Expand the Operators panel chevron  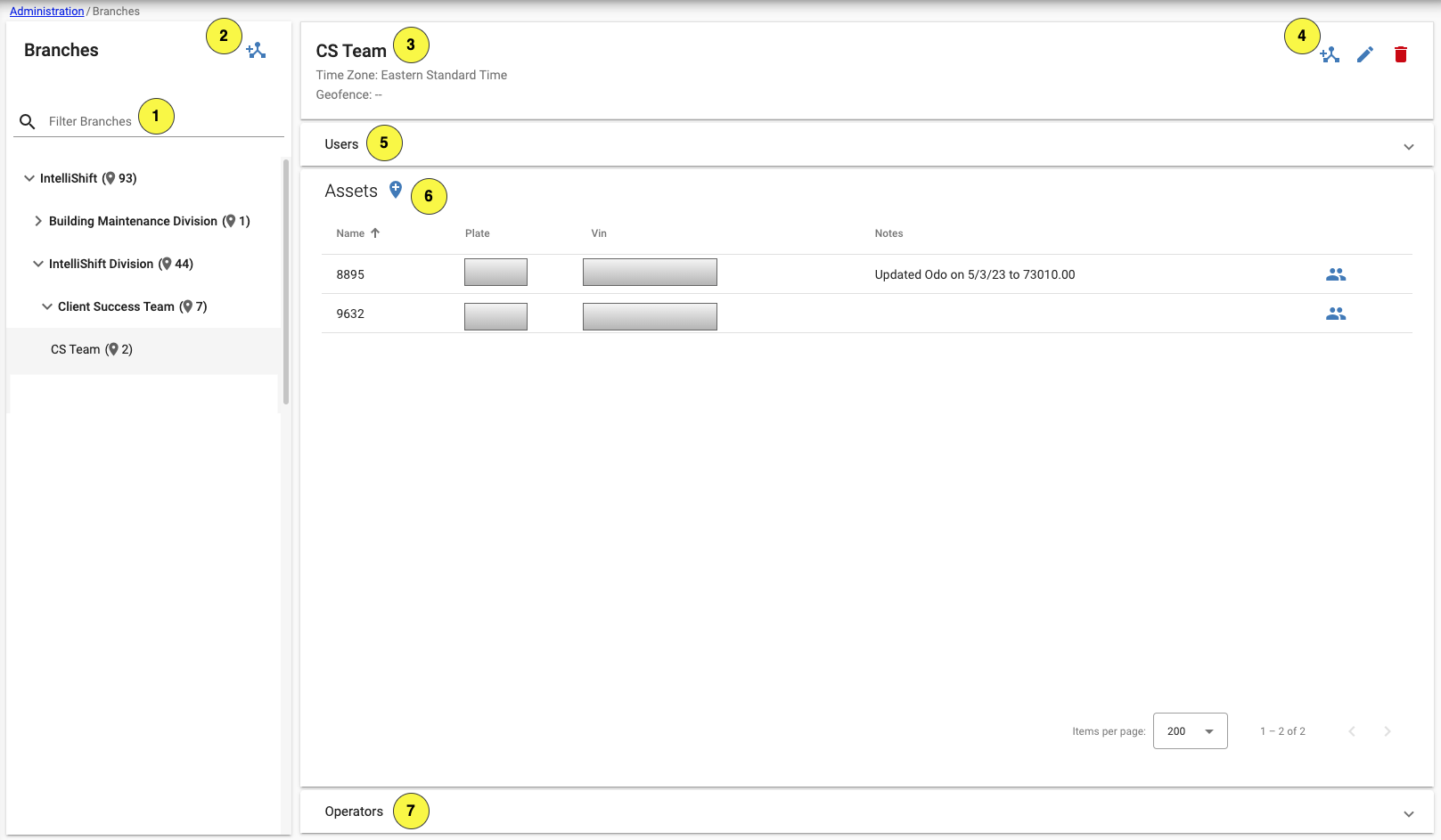coord(1409,814)
